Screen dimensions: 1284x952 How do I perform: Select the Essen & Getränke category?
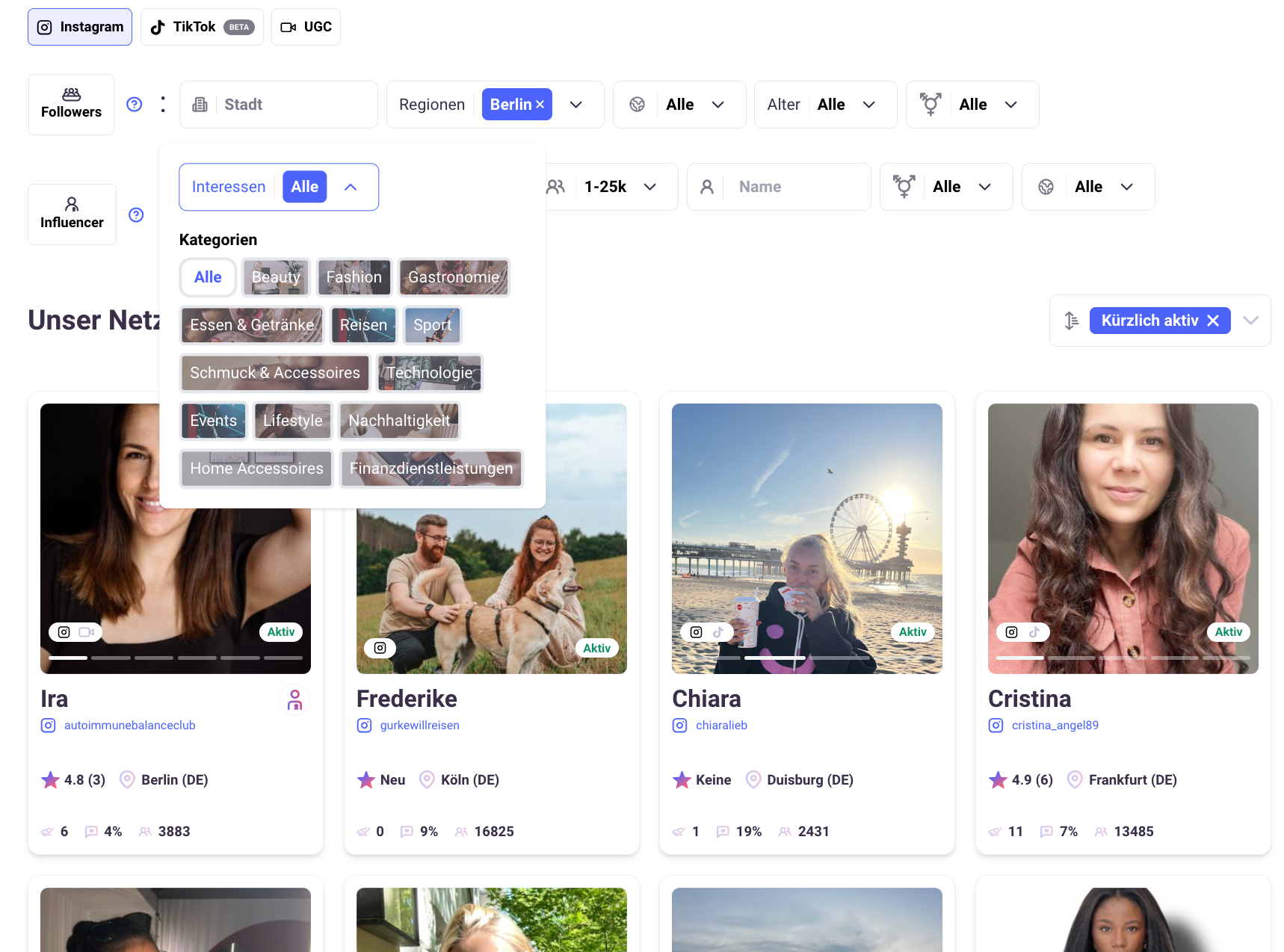(x=252, y=325)
